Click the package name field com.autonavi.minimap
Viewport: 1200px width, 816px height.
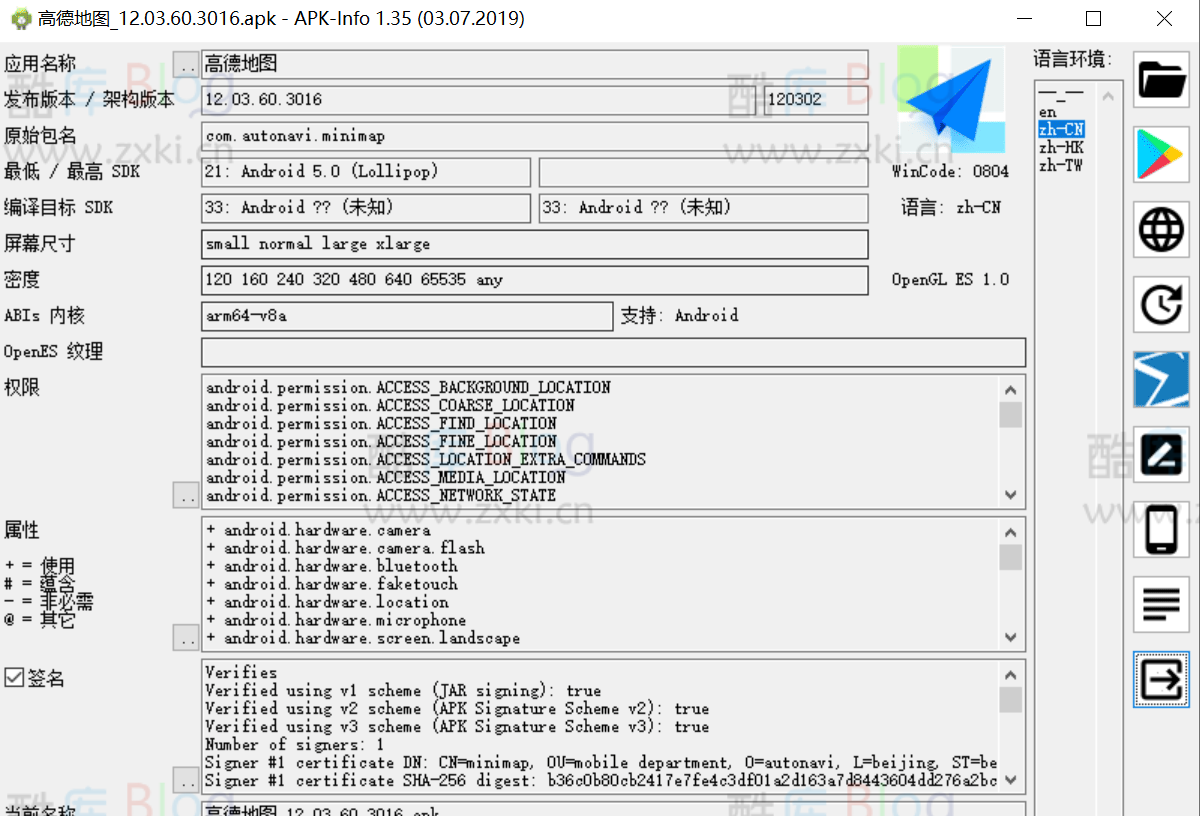click(x=534, y=136)
